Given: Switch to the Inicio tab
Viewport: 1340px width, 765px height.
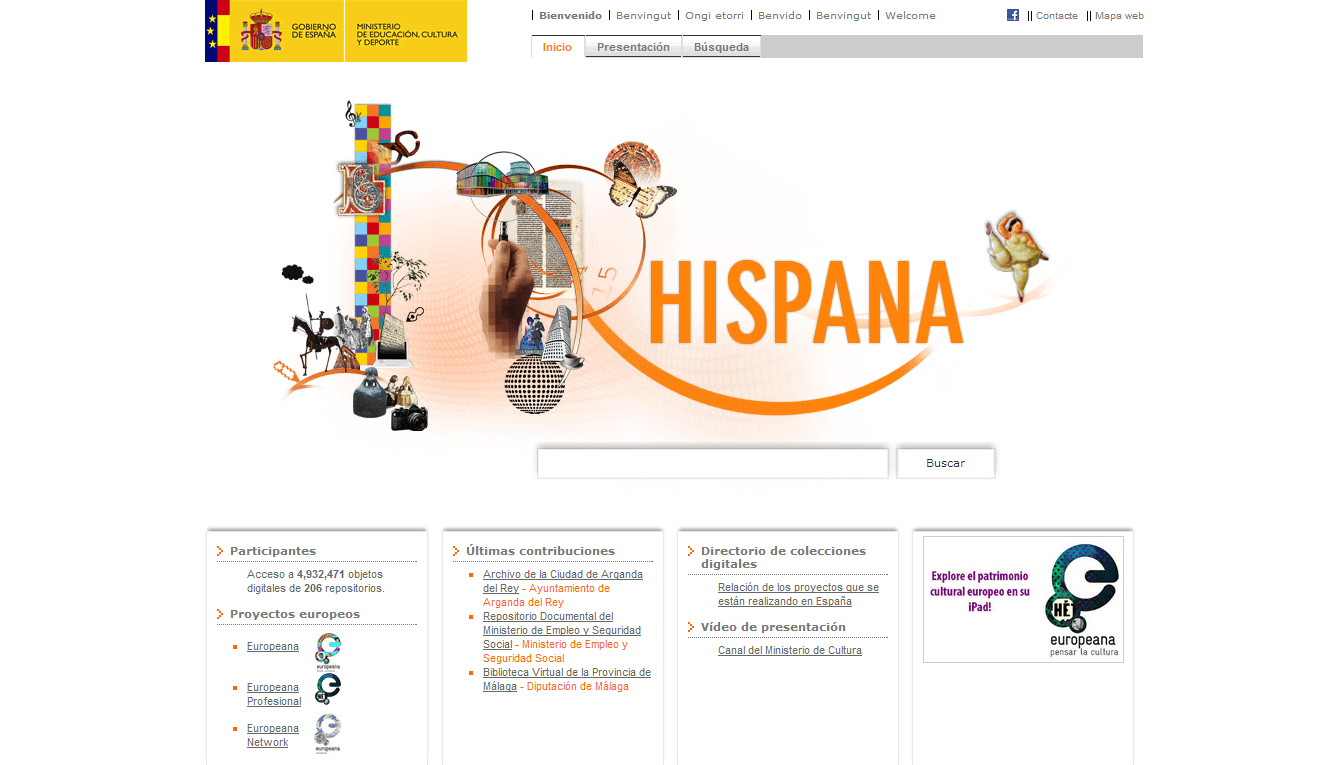Looking at the screenshot, I should [x=557, y=47].
